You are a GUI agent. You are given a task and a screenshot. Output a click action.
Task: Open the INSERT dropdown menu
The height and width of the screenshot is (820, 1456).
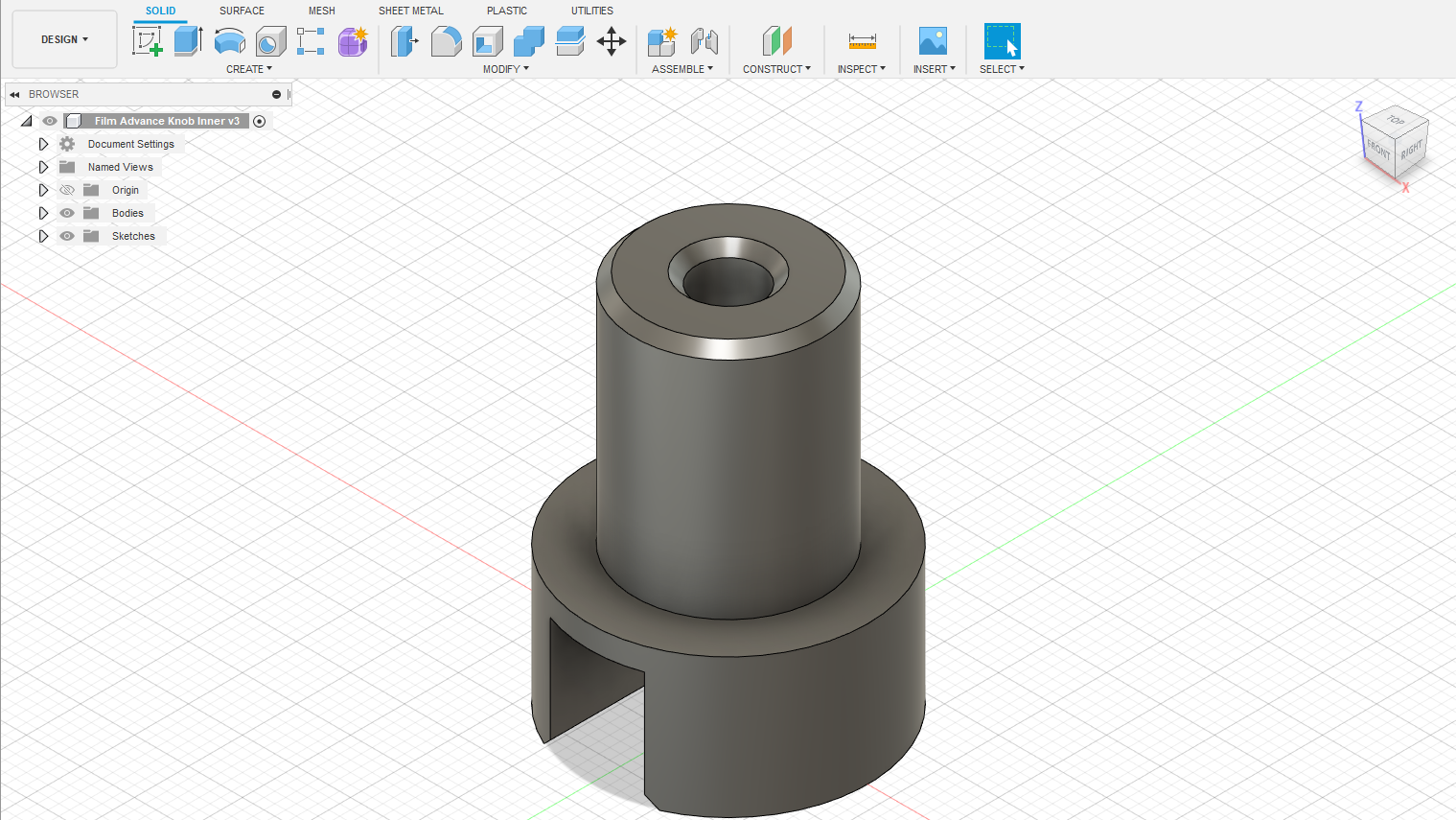tap(934, 69)
